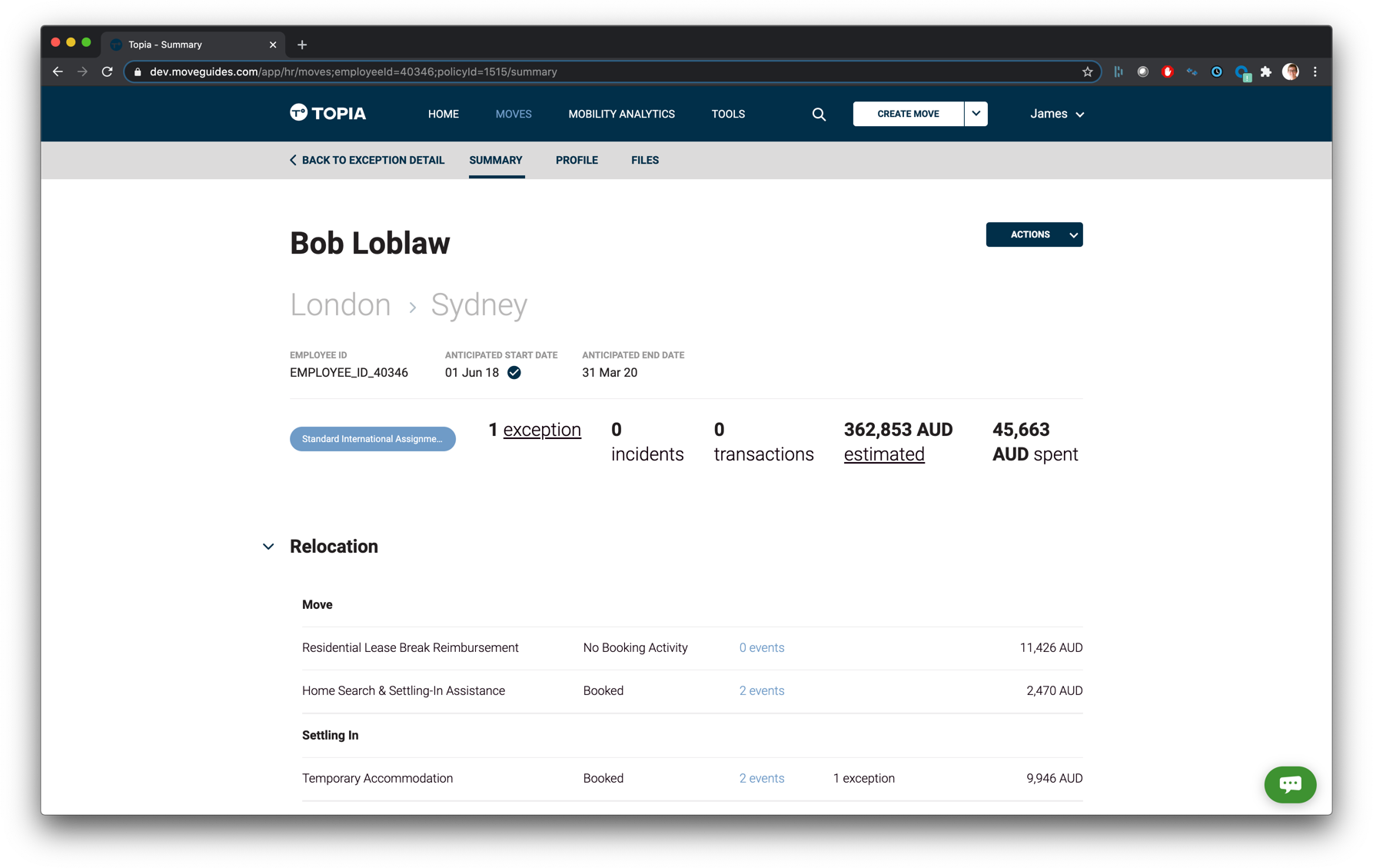Screen dimensions: 1373x868
Task: Click the No Booking Activity status
Action: (x=635, y=647)
